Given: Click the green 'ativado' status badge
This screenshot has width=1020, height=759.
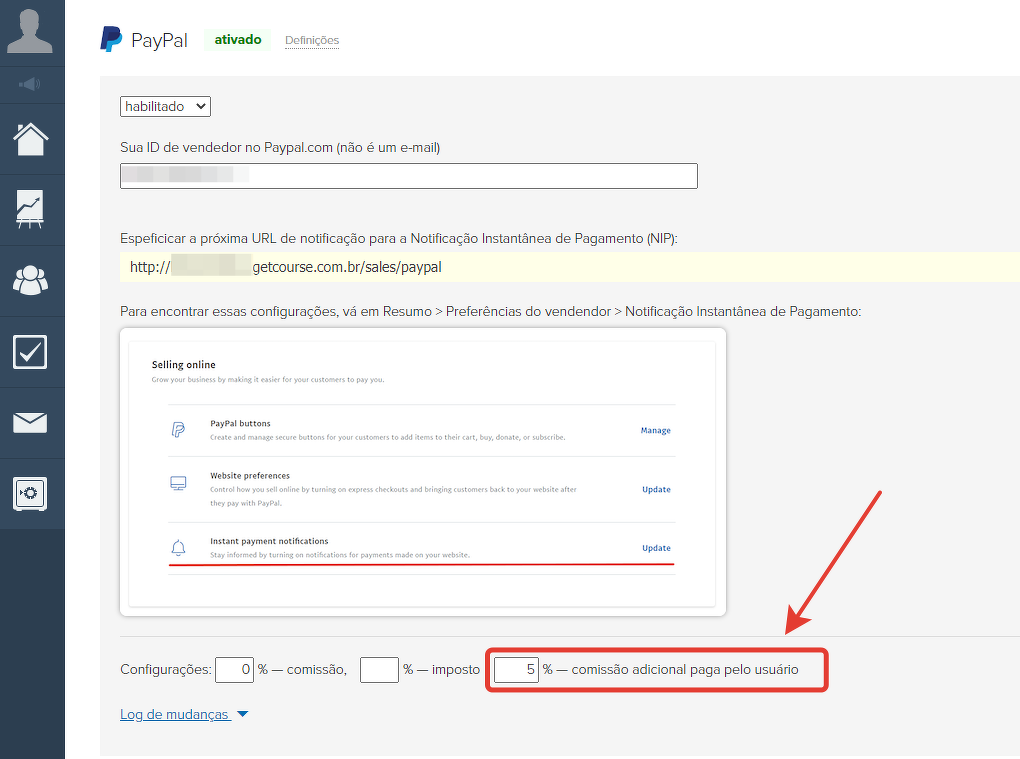Looking at the screenshot, I should point(238,40).
